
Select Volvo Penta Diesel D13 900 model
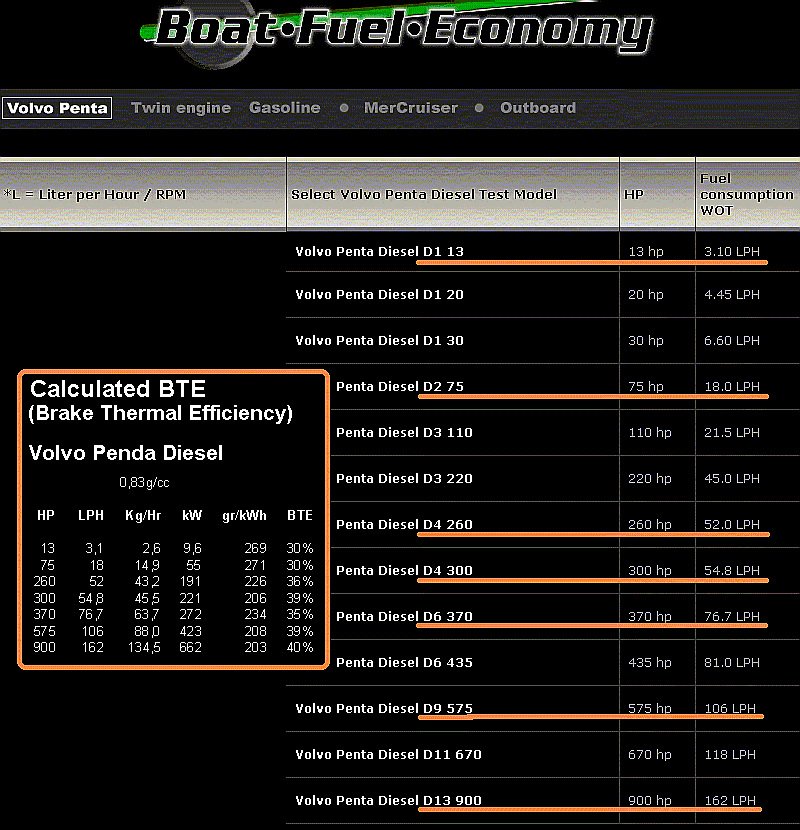click(x=388, y=801)
